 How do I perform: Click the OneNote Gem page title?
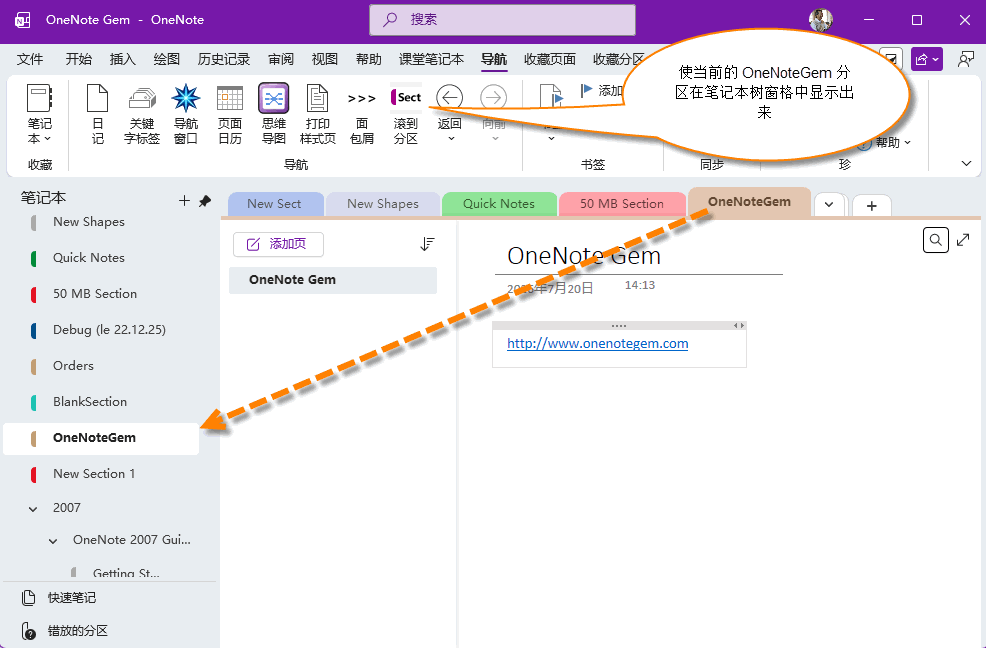(584, 256)
